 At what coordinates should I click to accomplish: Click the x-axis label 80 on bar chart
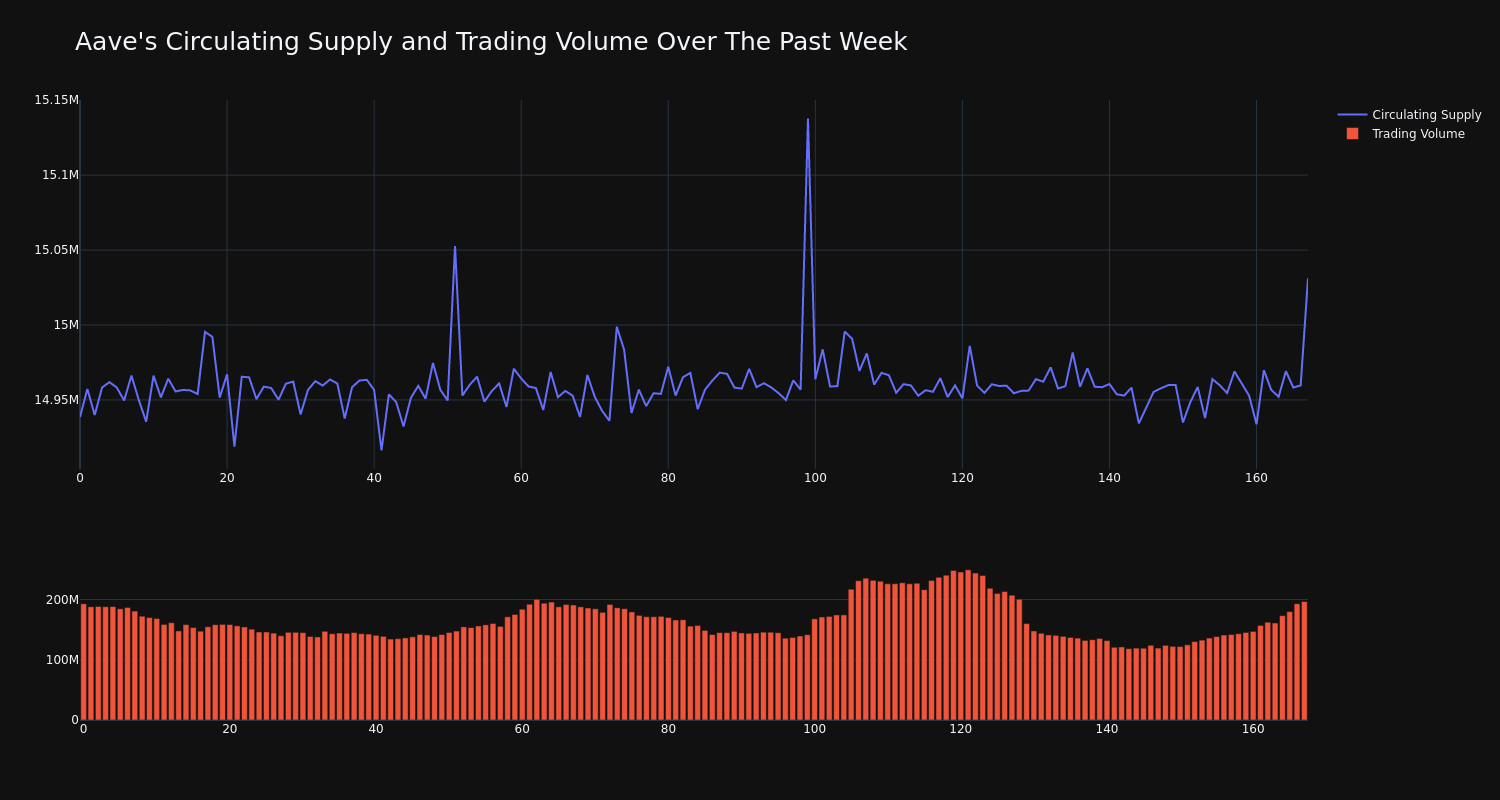tap(668, 729)
